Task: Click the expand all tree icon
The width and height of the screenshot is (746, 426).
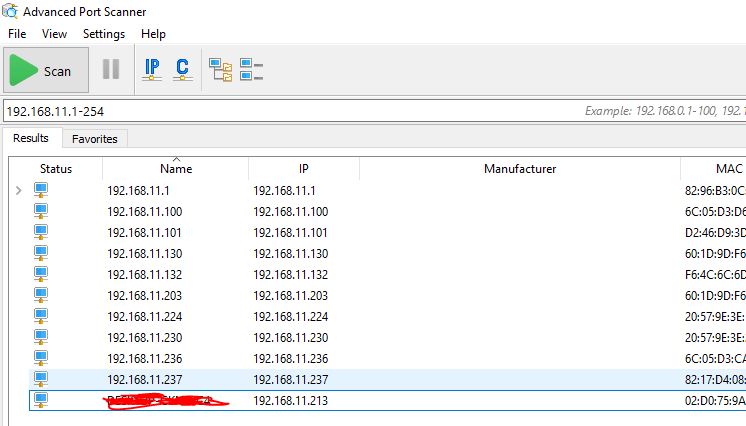Action: [220, 70]
